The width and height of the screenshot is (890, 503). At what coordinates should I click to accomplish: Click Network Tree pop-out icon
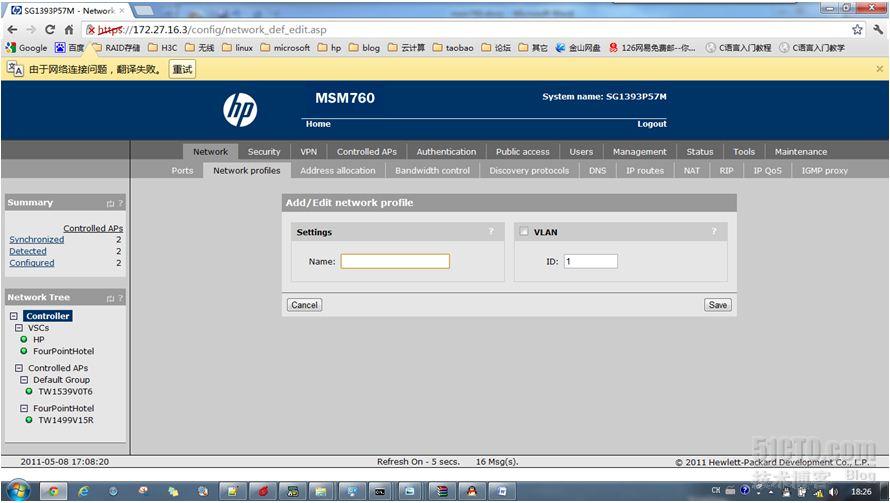click(110, 298)
